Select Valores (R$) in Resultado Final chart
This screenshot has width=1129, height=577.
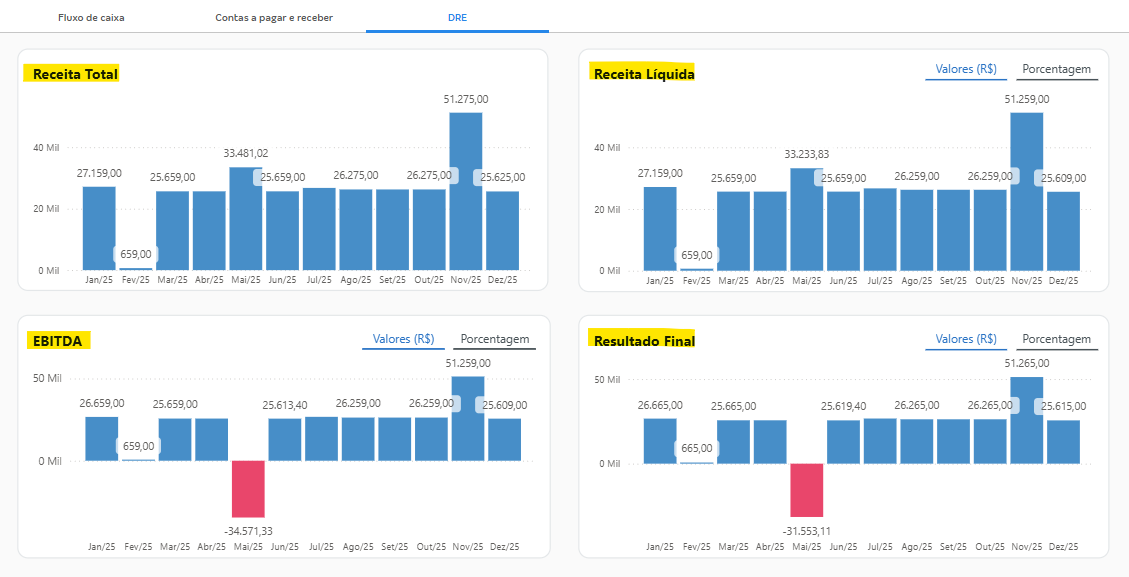pos(965,339)
